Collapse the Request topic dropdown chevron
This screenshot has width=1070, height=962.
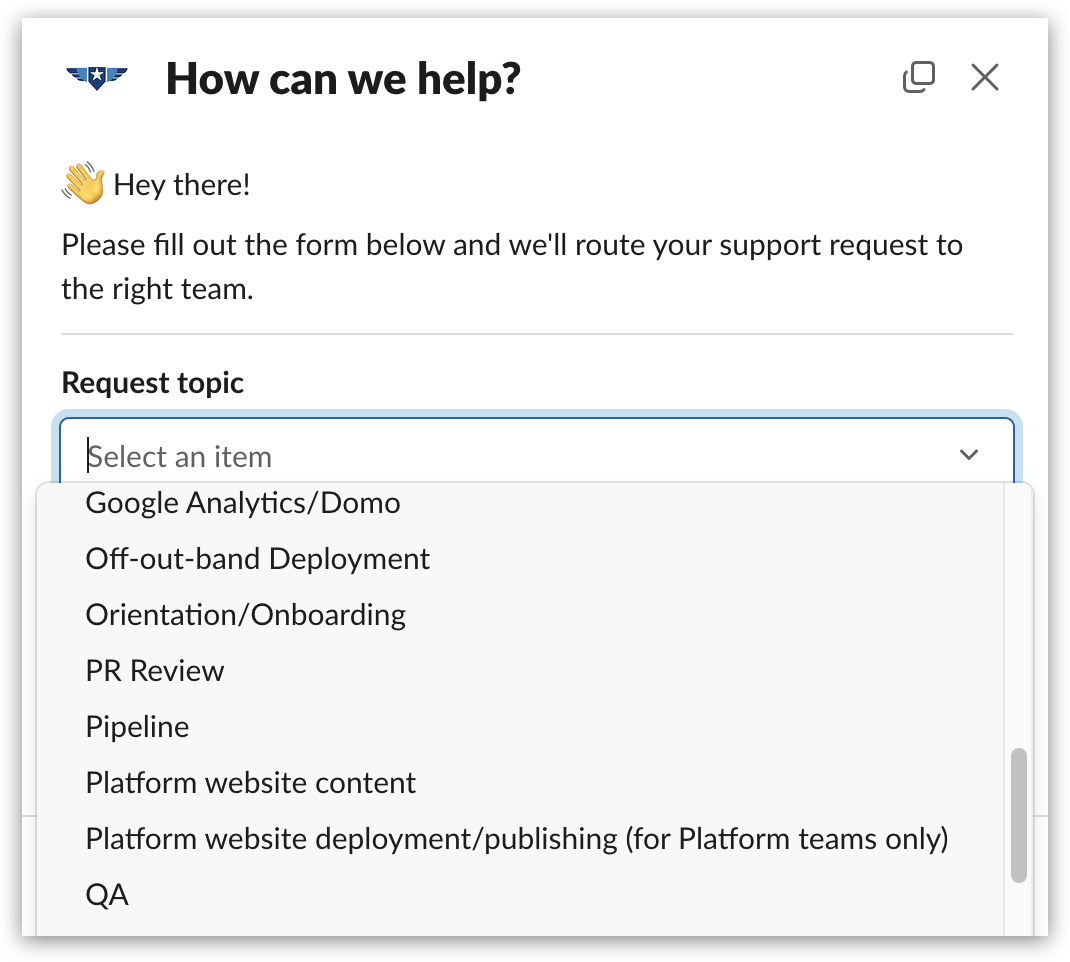click(x=968, y=456)
